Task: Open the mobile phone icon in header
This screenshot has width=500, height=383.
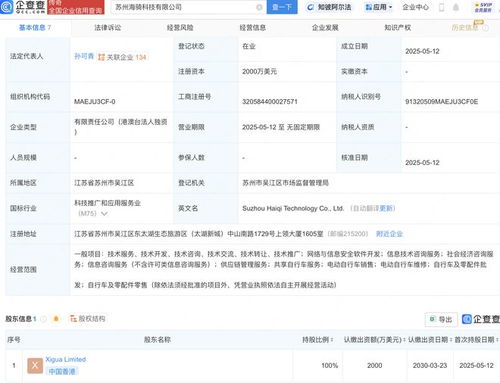Action: click(x=441, y=7)
